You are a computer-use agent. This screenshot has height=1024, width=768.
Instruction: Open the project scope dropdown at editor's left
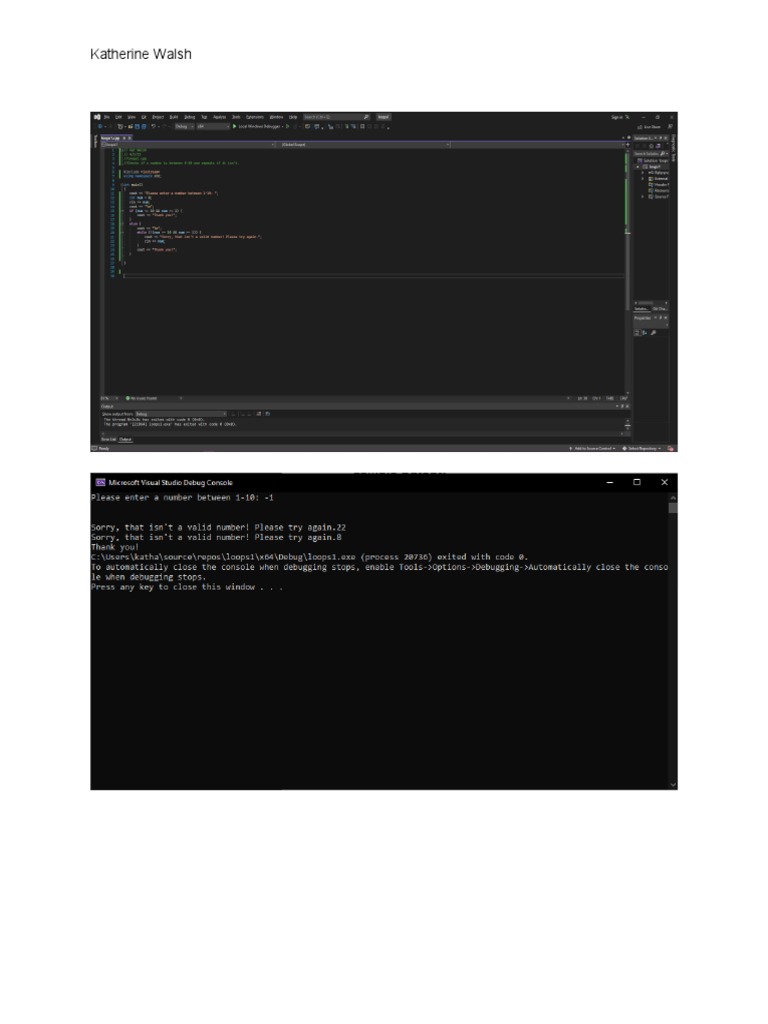point(188,144)
